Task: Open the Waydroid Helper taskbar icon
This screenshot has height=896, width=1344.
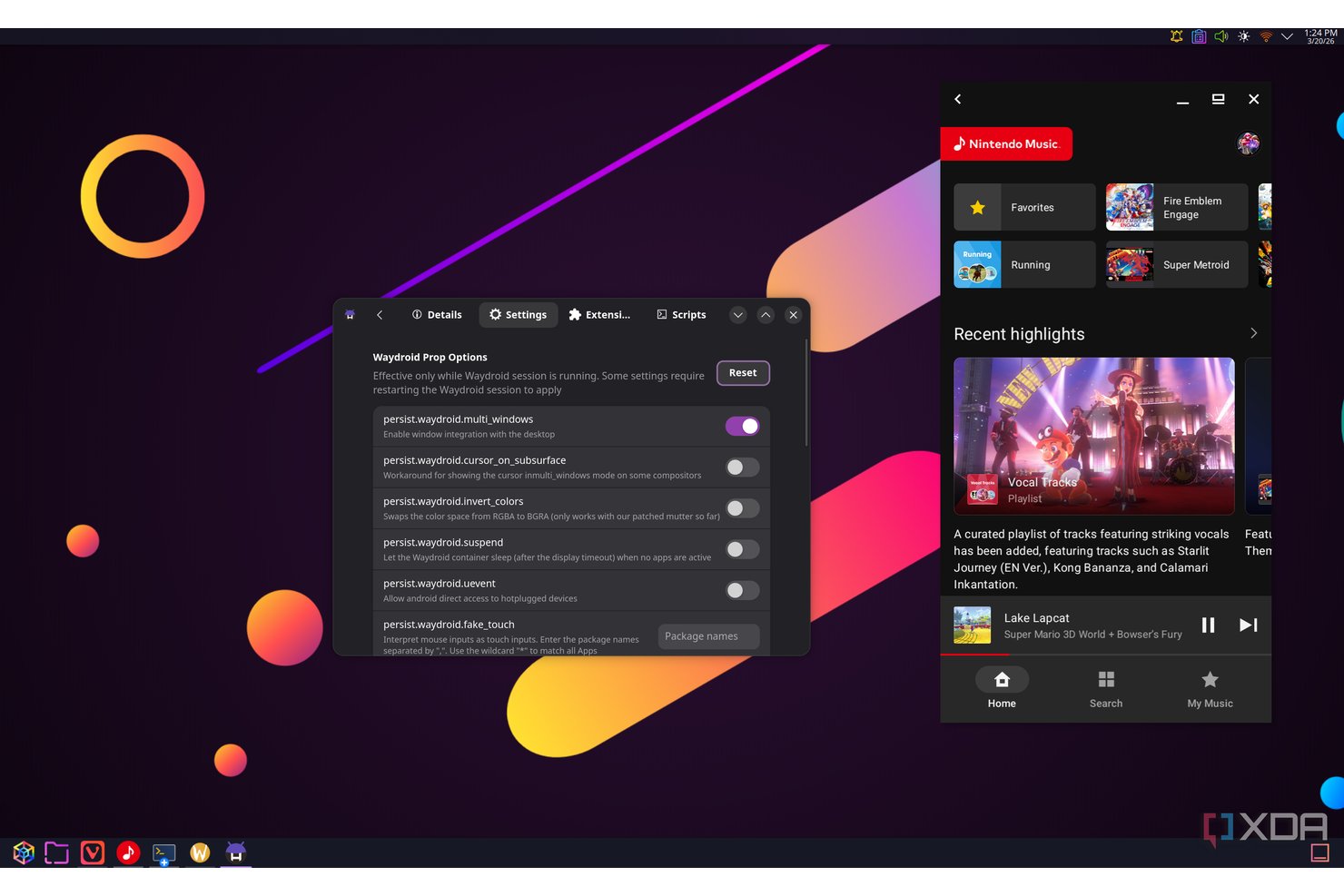Action: 236,852
